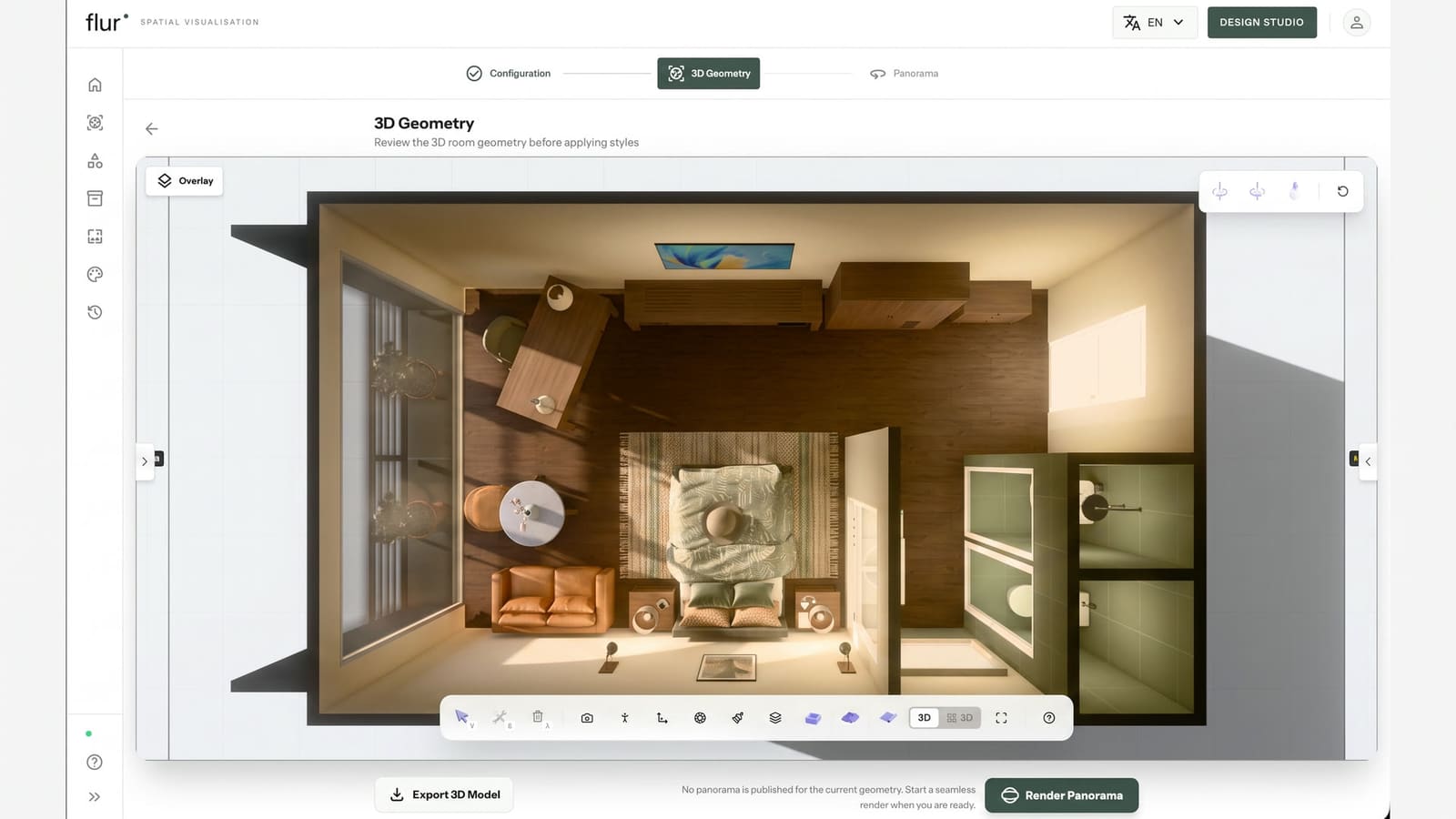Click the mouse control hint icon
The width and height of the screenshot is (1456, 819).
[1294, 191]
